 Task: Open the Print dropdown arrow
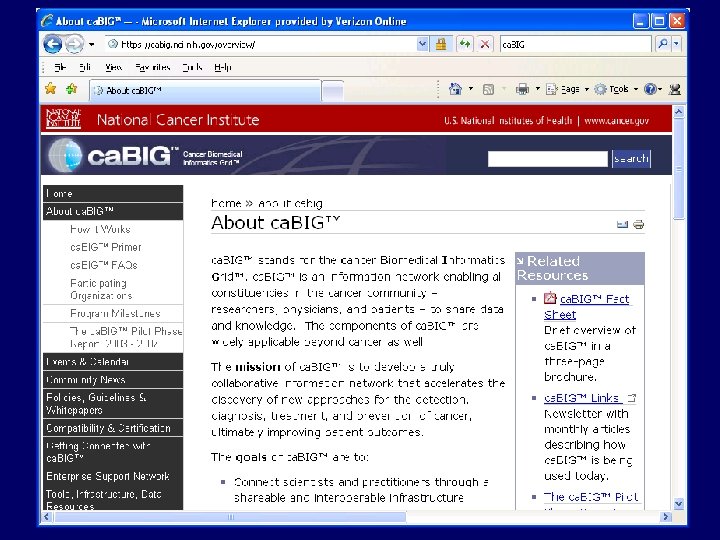pyautogui.click(x=537, y=89)
